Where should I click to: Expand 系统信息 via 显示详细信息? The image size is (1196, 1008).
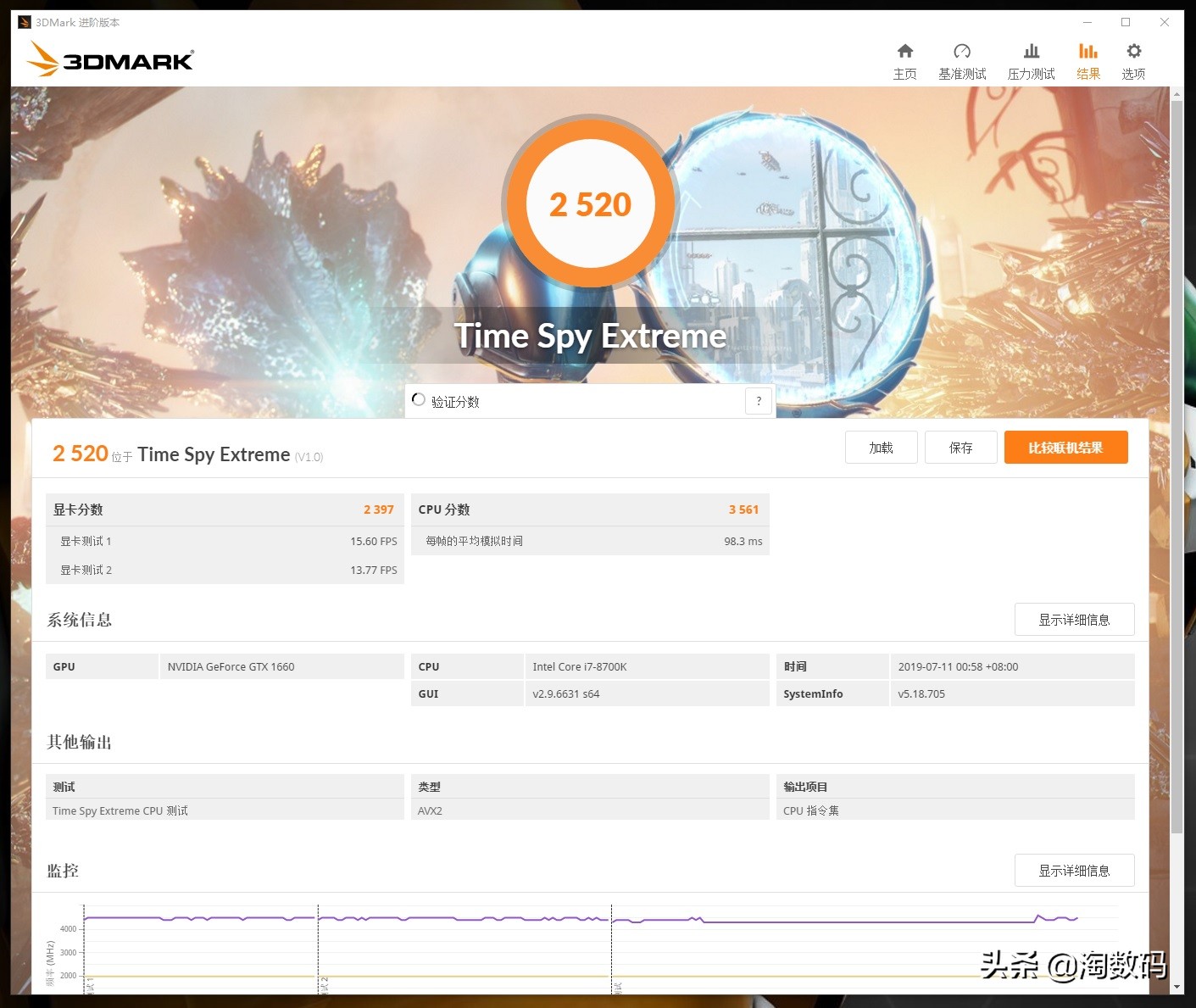click(x=1074, y=619)
